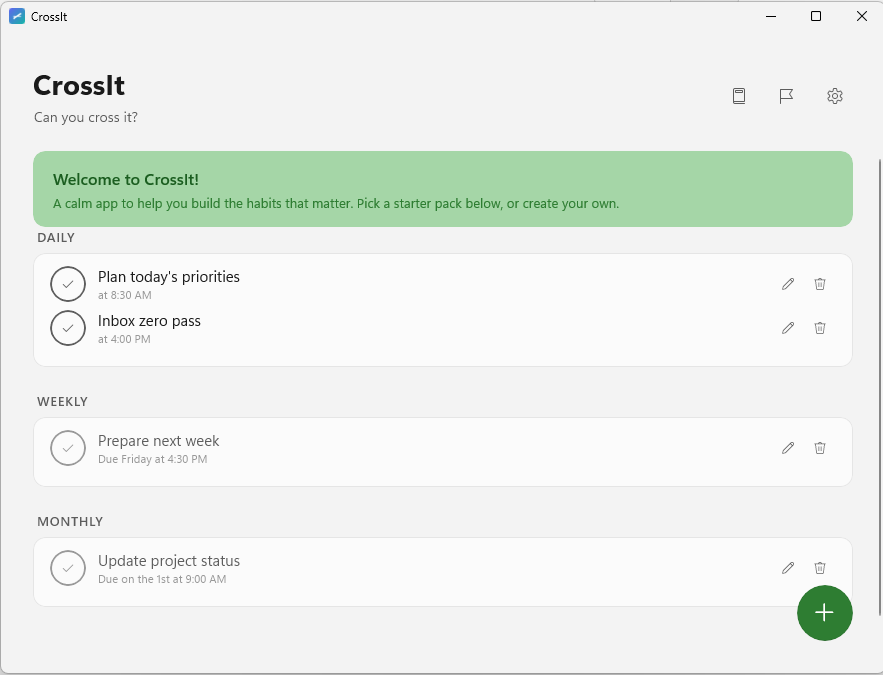Collapse the DAILY section header

(56, 238)
